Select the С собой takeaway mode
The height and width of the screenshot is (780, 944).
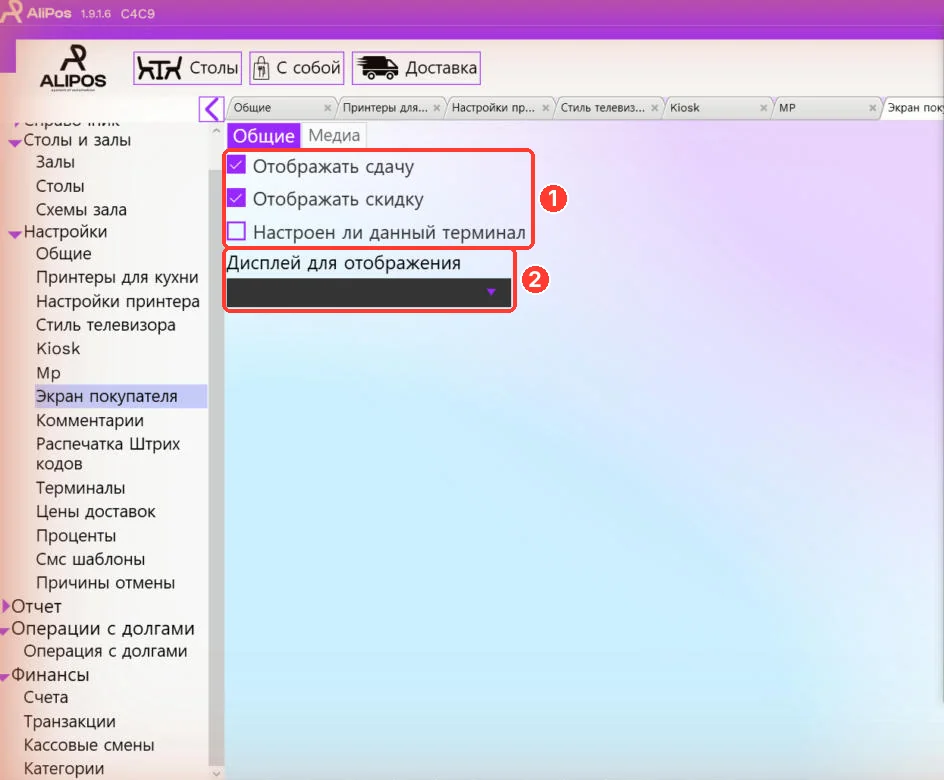pos(297,68)
